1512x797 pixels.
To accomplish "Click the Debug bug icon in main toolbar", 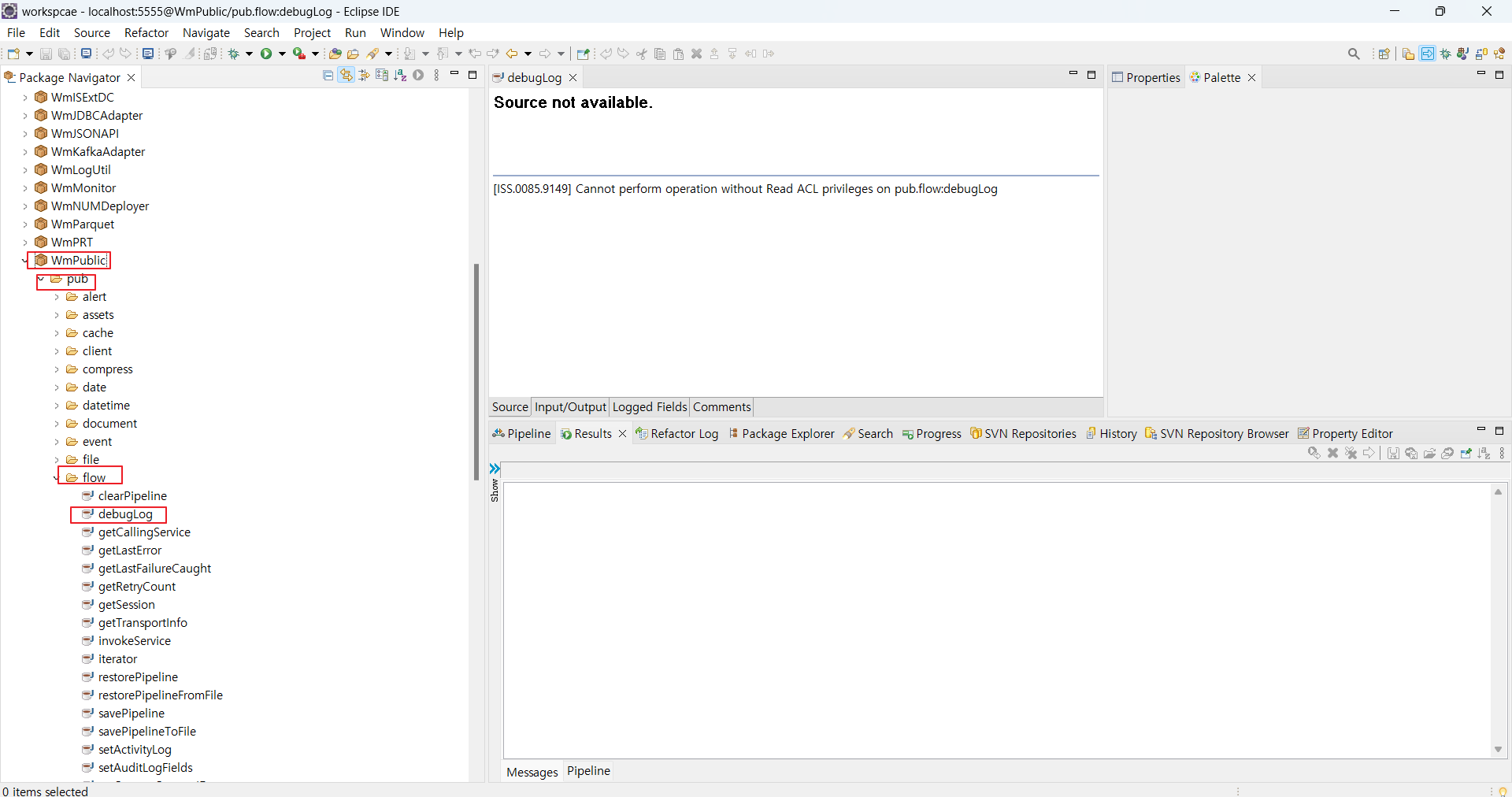I will [x=233, y=54].
